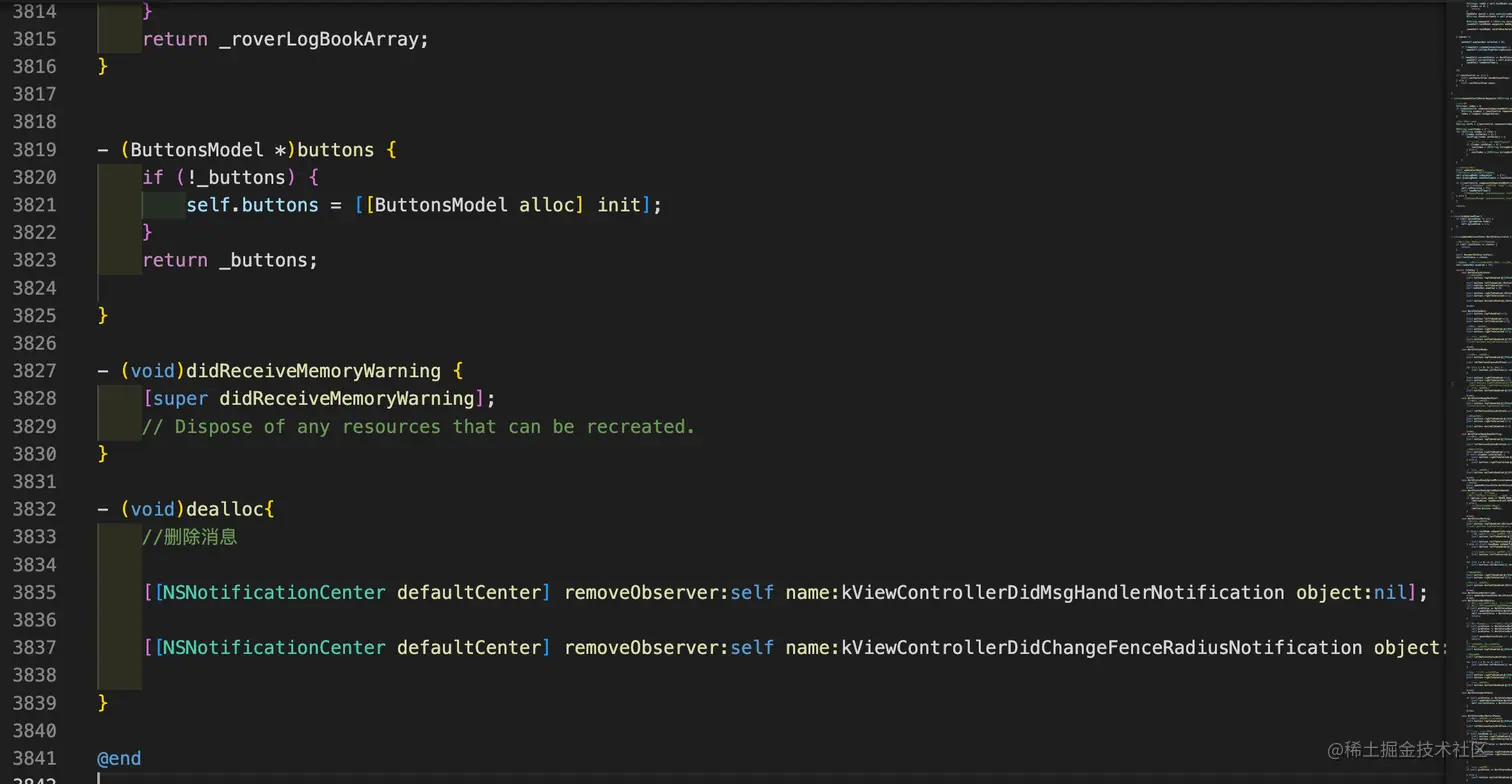The image size is (1512, 784).
Task: Click the 'alloc' keyword on line 3821
Action: tap(547, 205)
